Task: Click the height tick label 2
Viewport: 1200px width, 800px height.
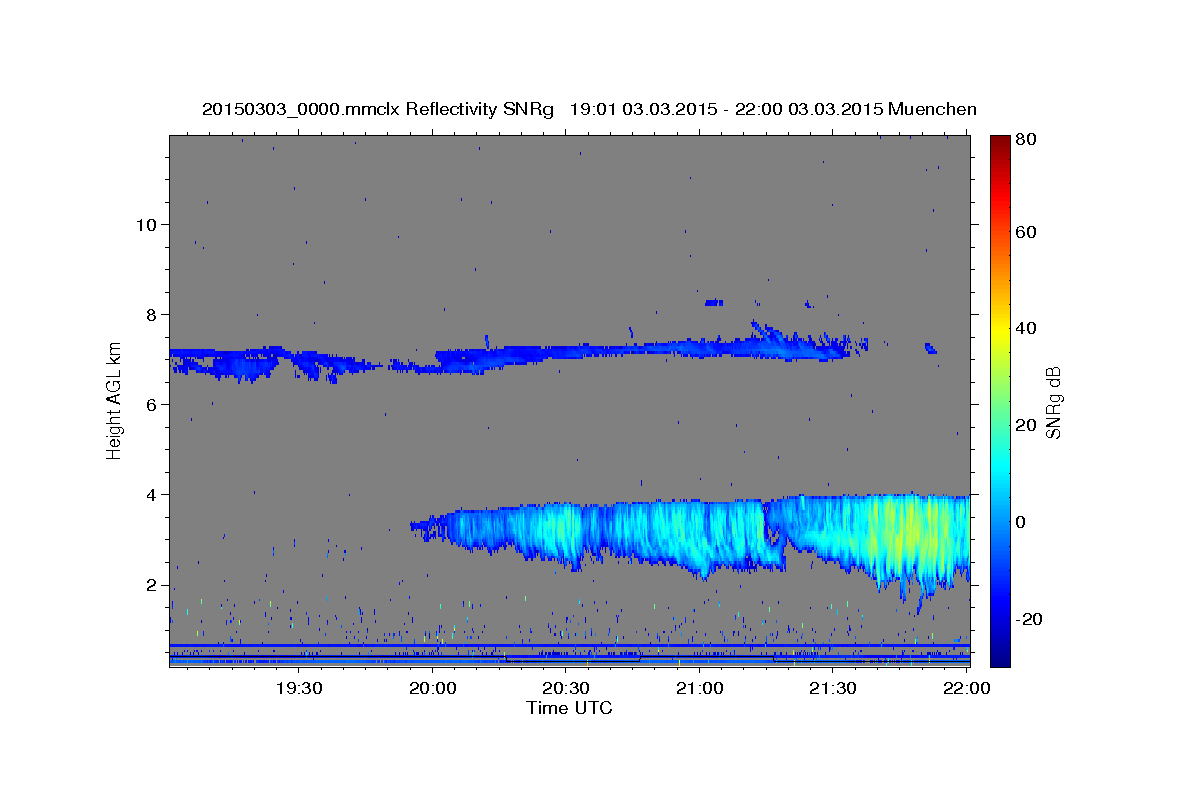Action: tap(149, 585)
